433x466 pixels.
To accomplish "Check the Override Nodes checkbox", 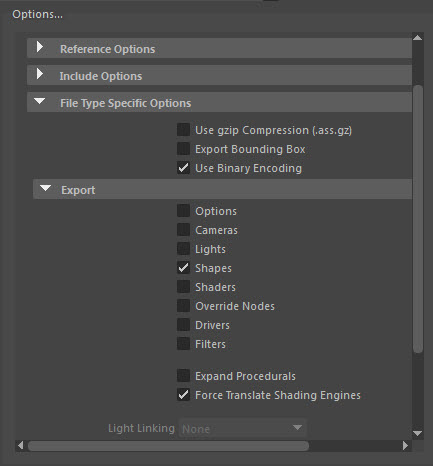I will 183,306.
